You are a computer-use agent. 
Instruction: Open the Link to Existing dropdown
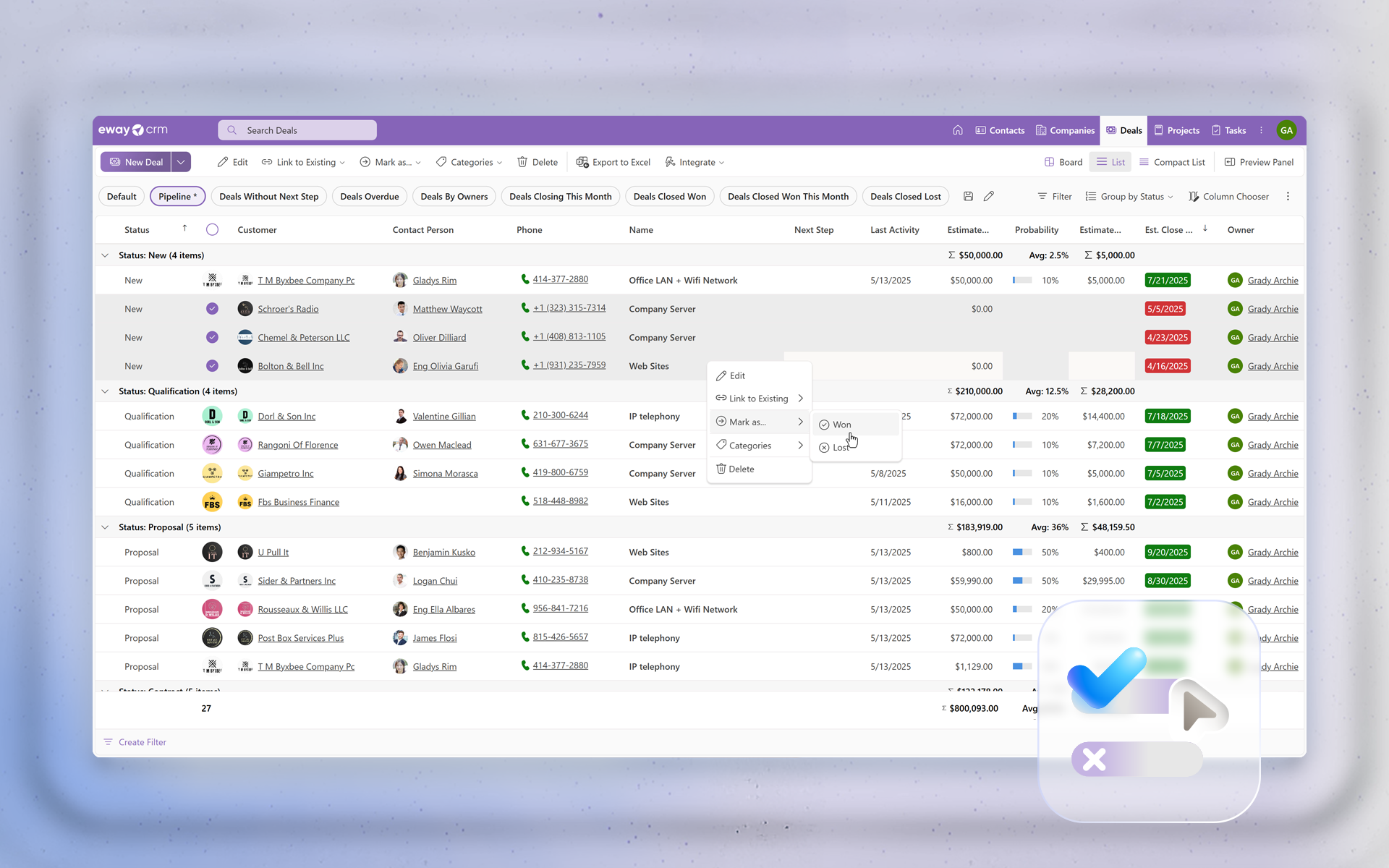pos(303,162)
